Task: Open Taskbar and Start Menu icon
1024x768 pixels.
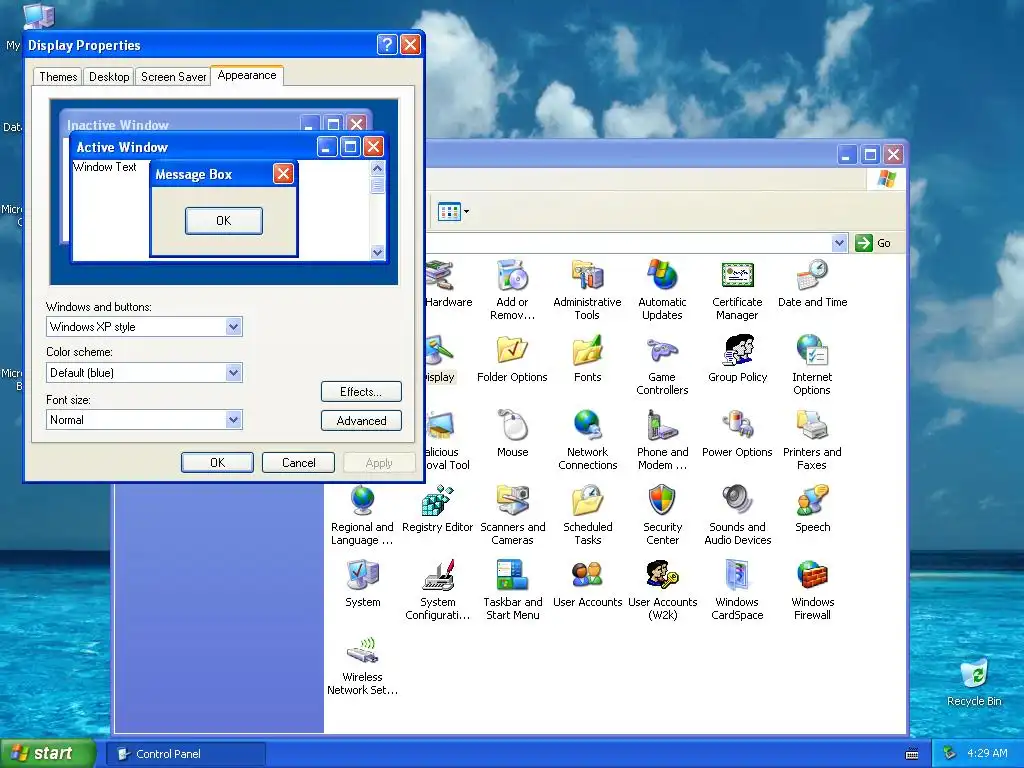Action: [x=512, y=577]
